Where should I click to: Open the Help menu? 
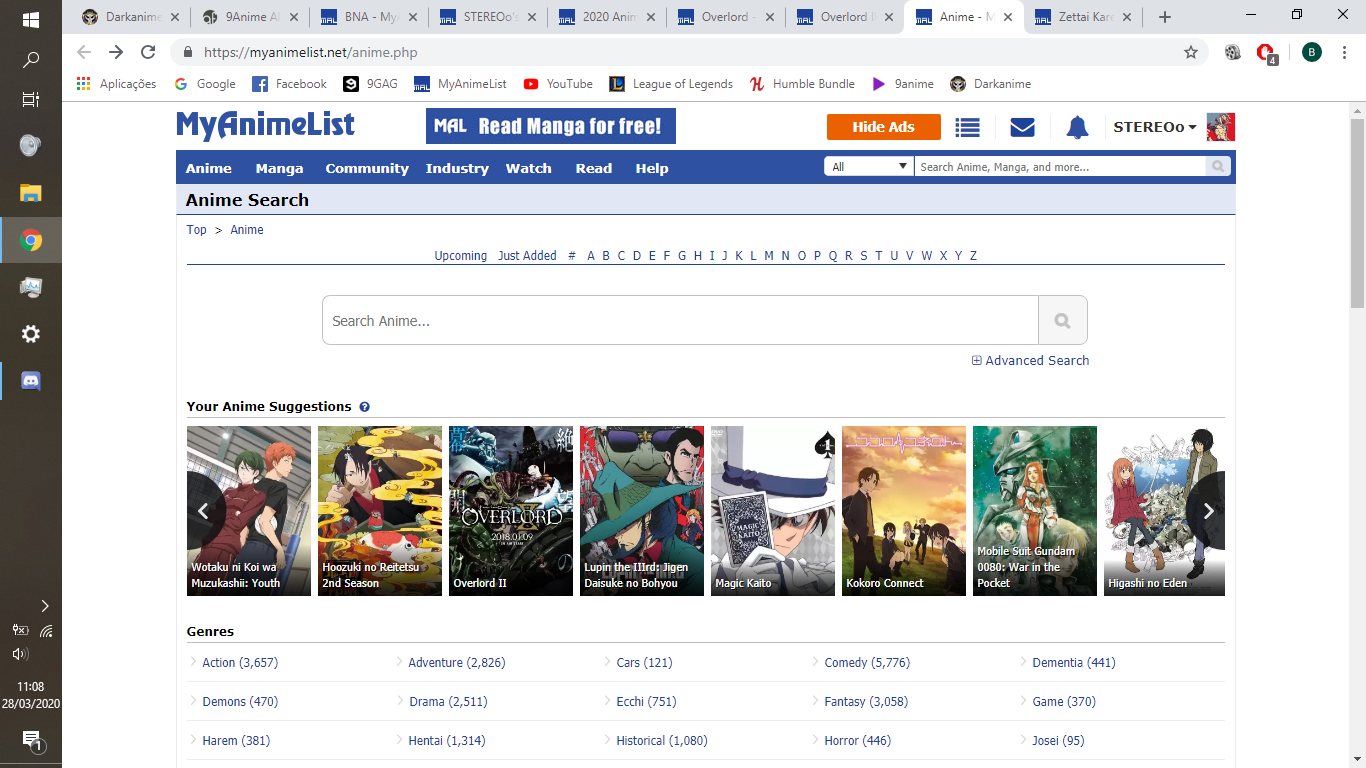point(651,168)
